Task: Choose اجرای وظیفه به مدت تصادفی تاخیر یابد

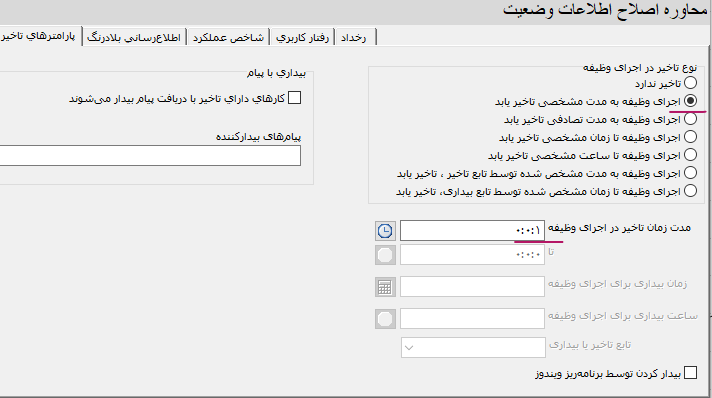Action: click(x=690, y=119)
